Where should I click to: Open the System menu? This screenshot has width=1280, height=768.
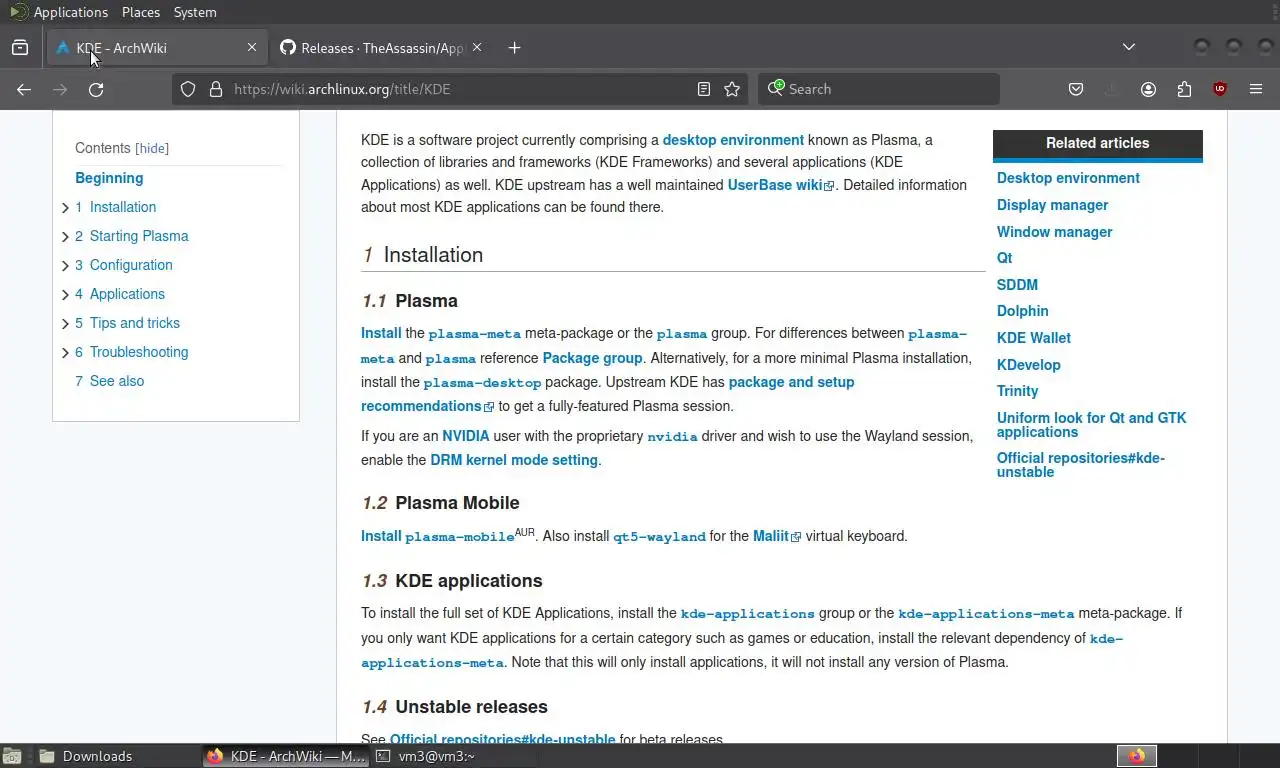tap(195, 12)
